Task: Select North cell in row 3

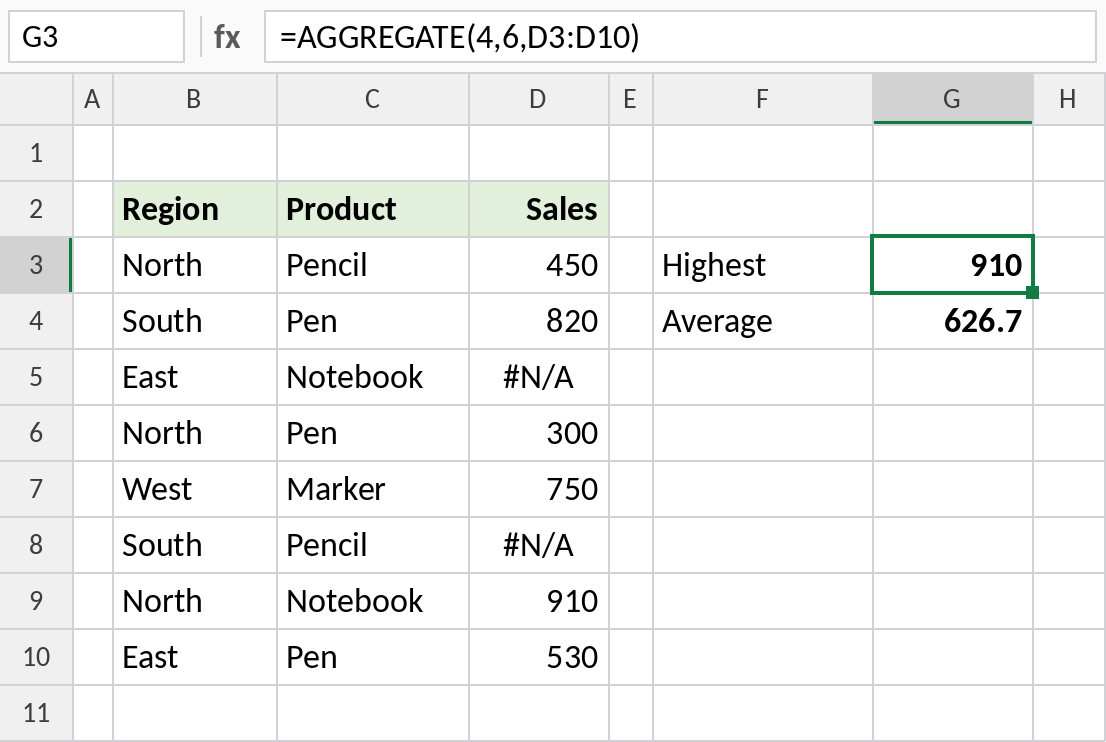Action: [x=195, y=265]
